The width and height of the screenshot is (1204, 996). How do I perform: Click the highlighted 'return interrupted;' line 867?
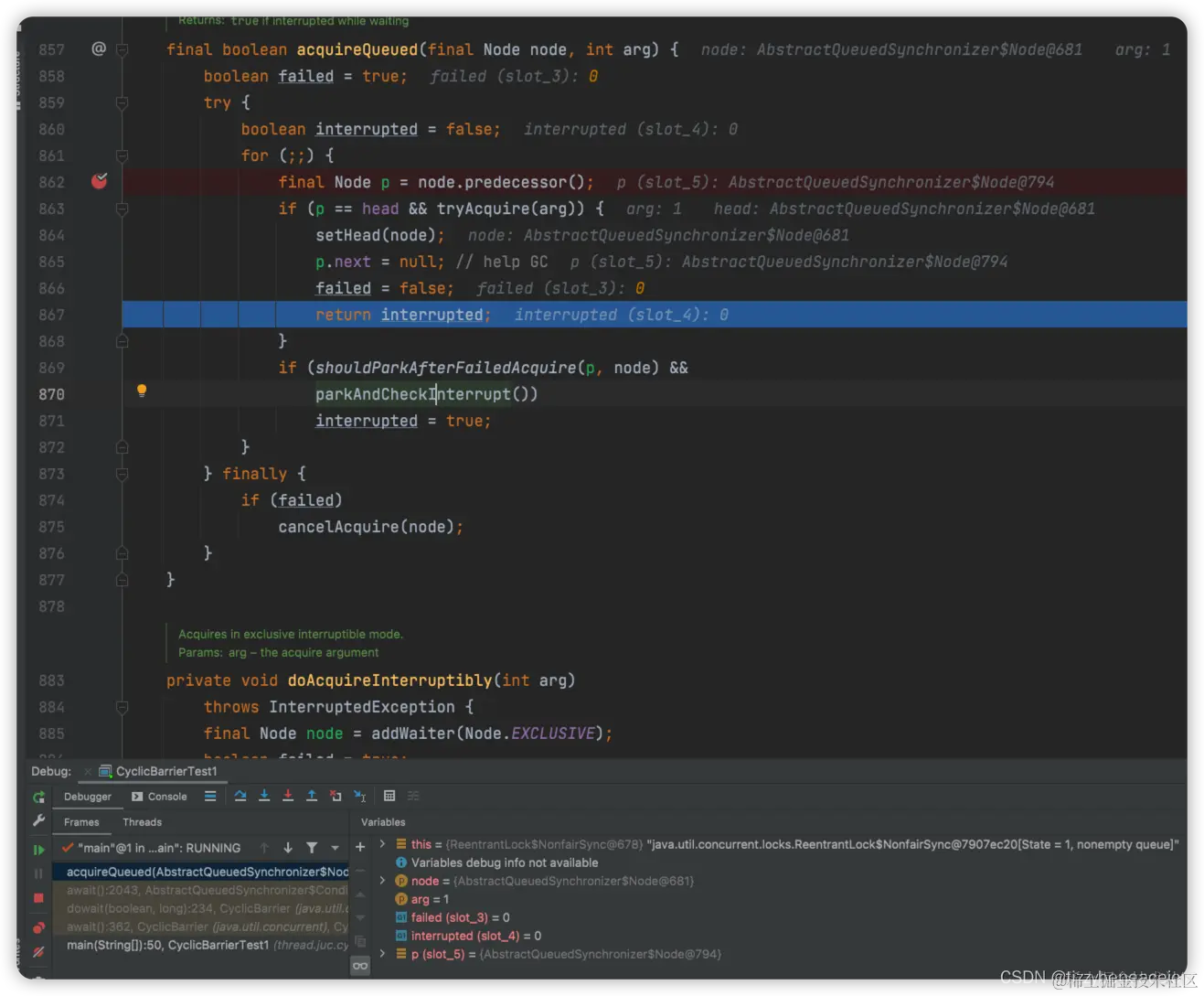click(x=655, y=315)
